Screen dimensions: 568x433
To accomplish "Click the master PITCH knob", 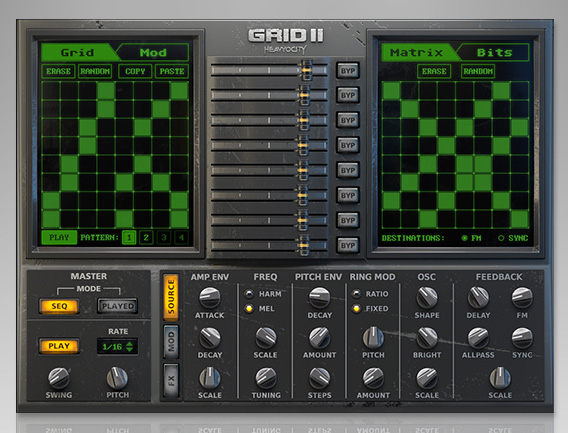I will 117,378.
